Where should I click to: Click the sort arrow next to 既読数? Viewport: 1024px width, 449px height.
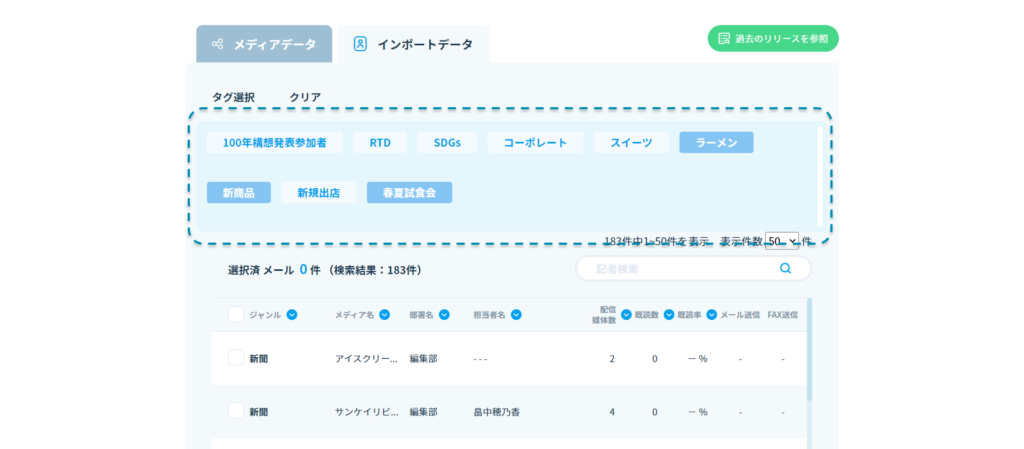(668, 315)
